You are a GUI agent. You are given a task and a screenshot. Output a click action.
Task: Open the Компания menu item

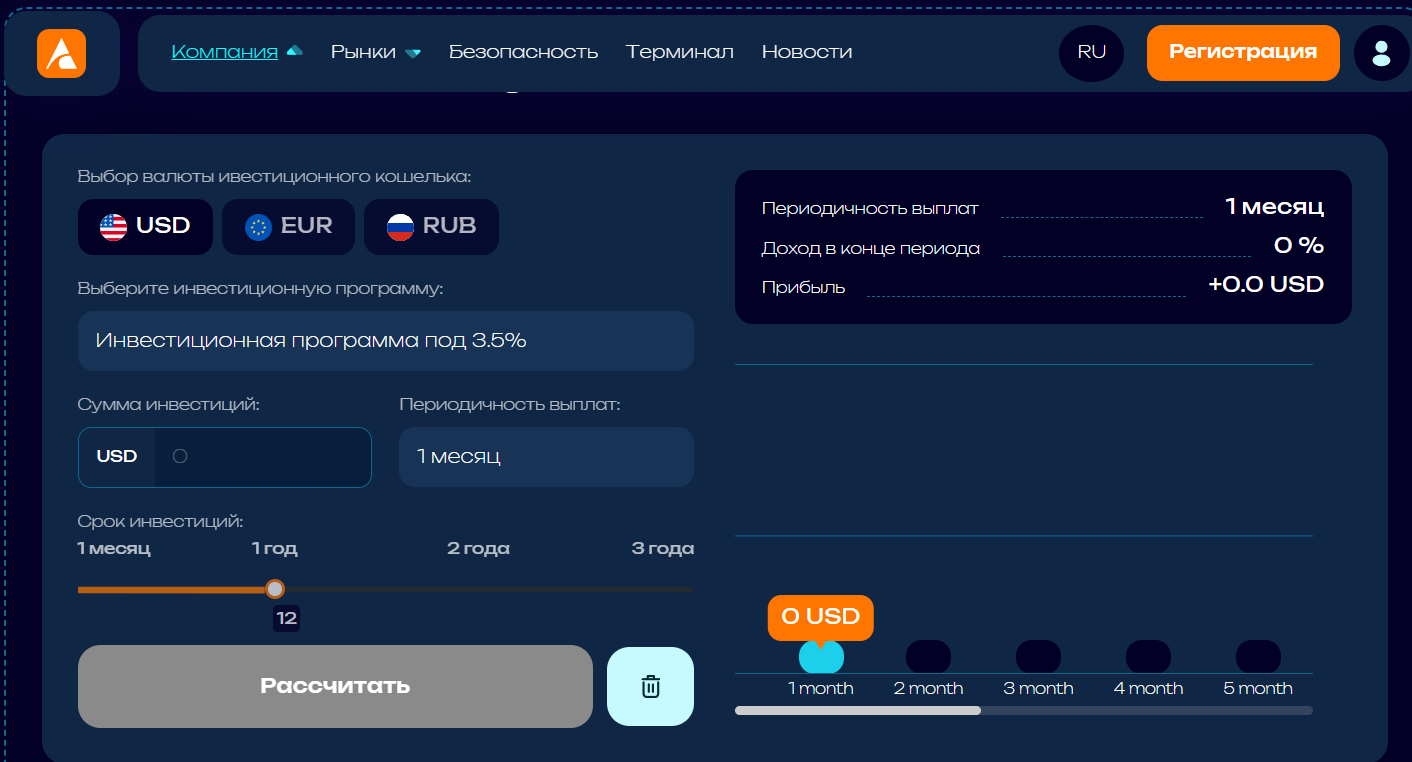(225, 52)
